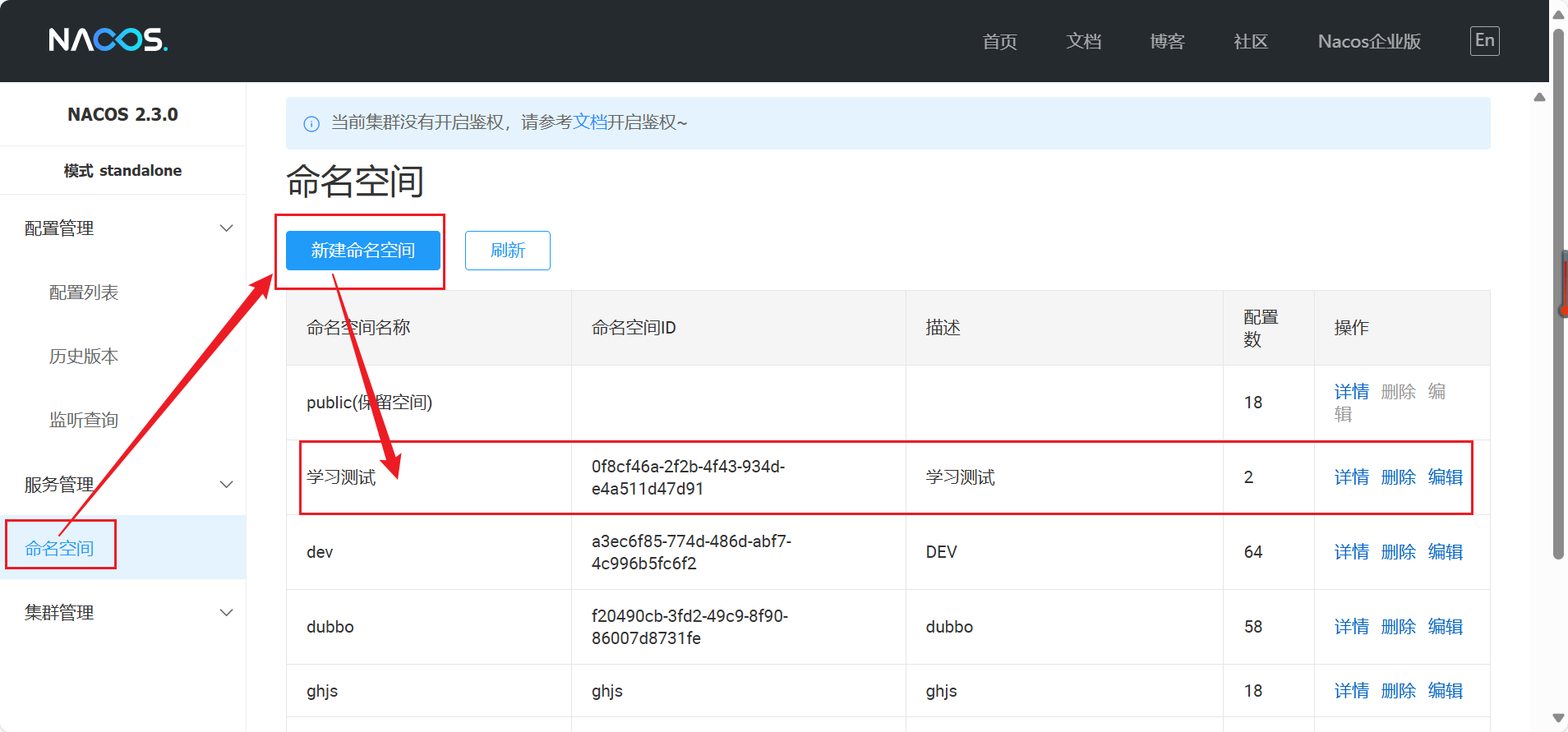The width and height of the screenshot is (1568, 732).
Task: Click the 服务管理 menu label
Action: (x=59, y=485)
